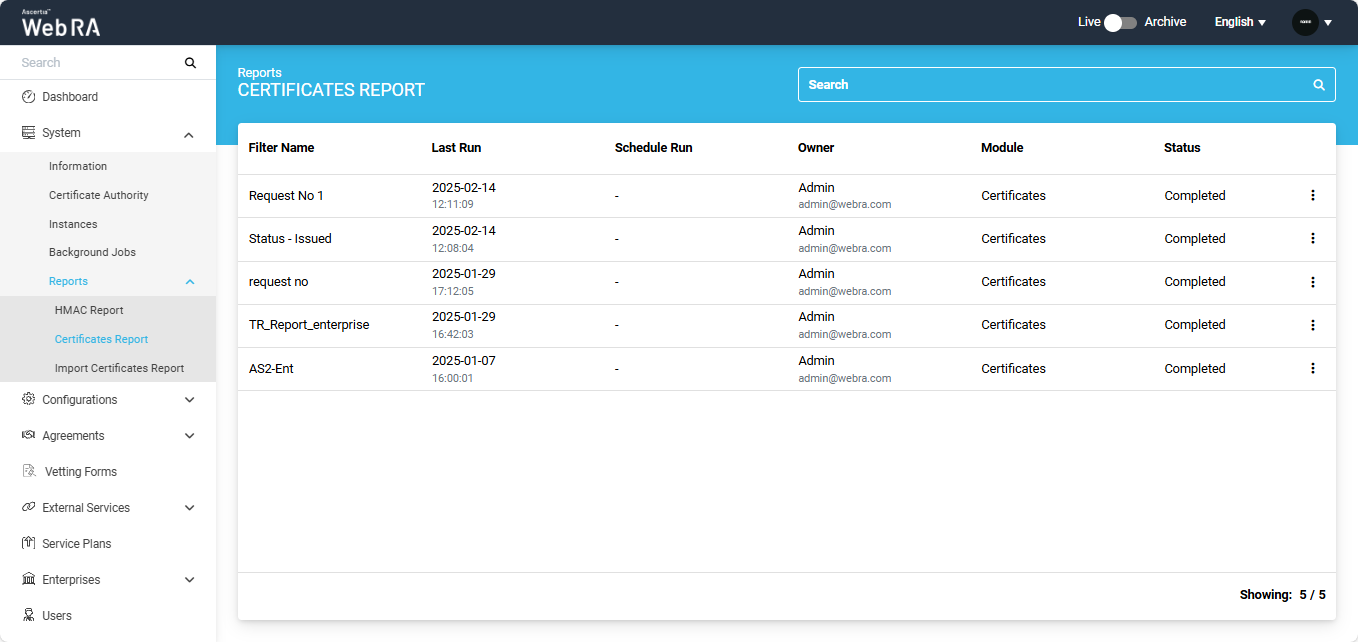The height and width of the screenshot is (642, 1358).
Task: Open the Dashboard gauge icon
Action: point(28,97)
